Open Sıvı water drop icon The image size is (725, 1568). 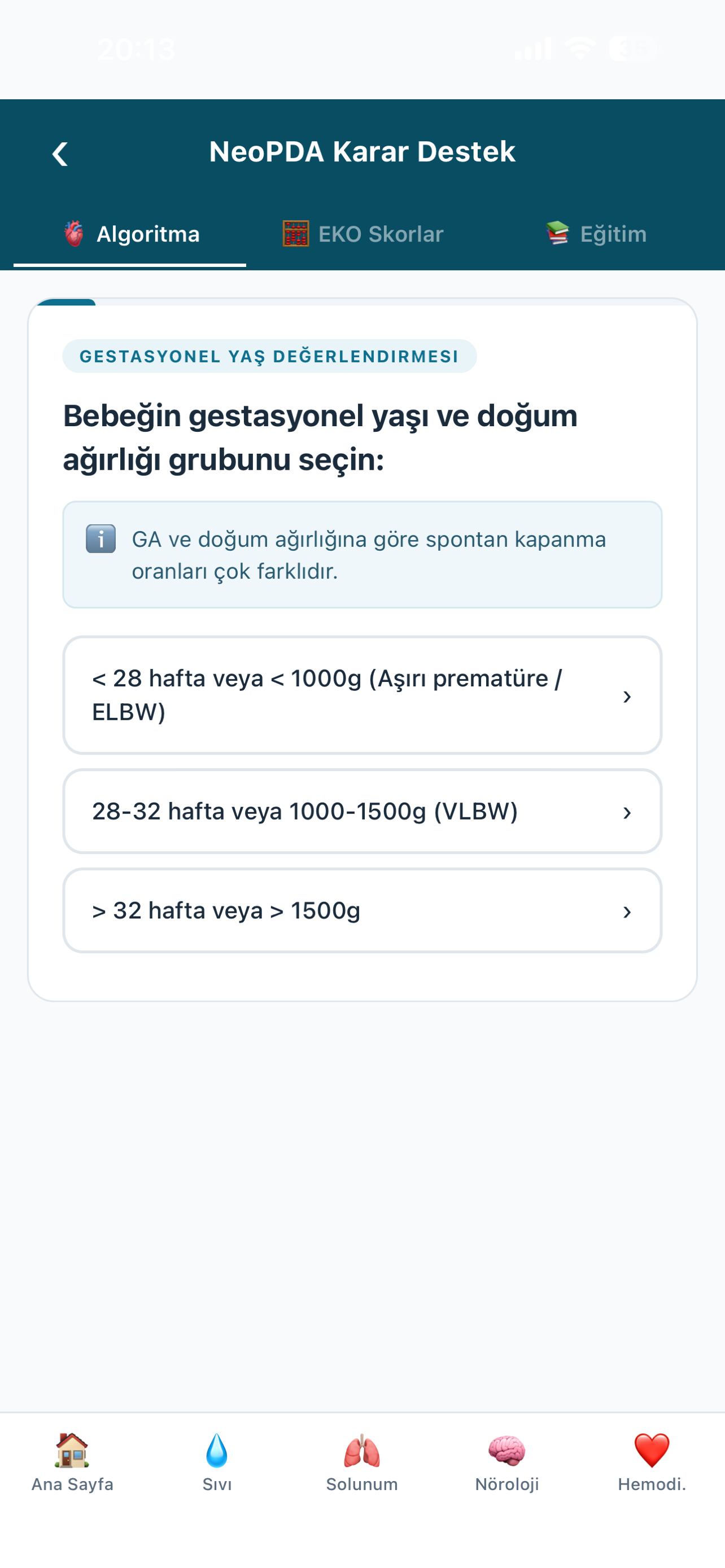pos(217,1449)
